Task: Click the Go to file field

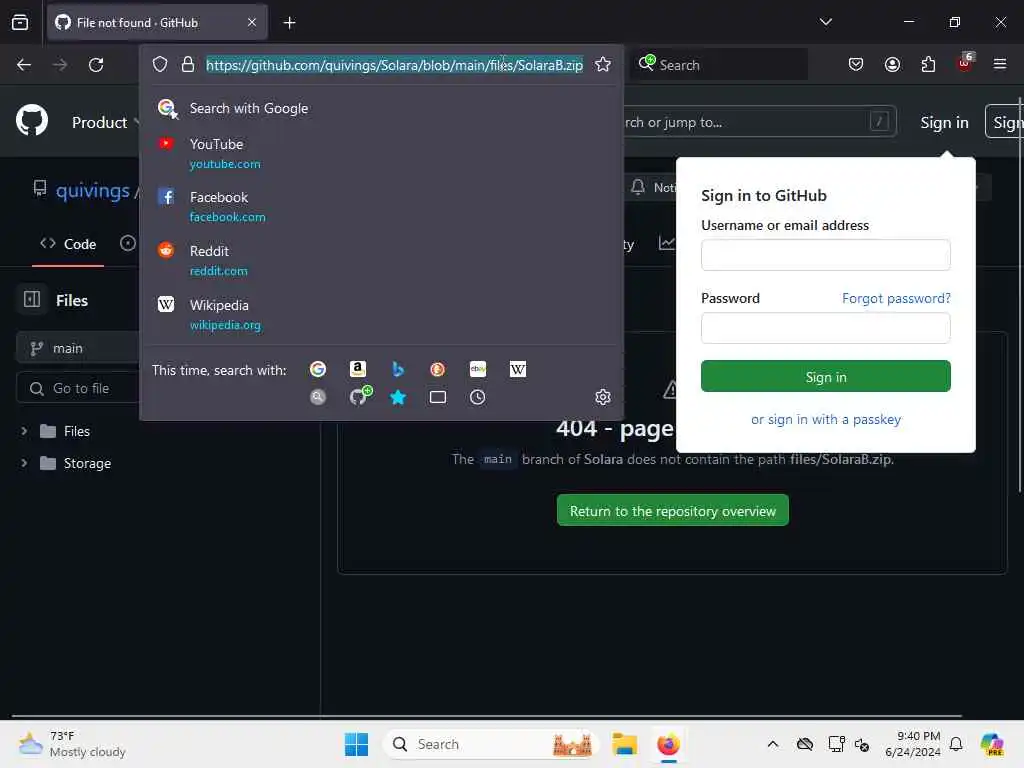Action: click(x=77, y=389)
